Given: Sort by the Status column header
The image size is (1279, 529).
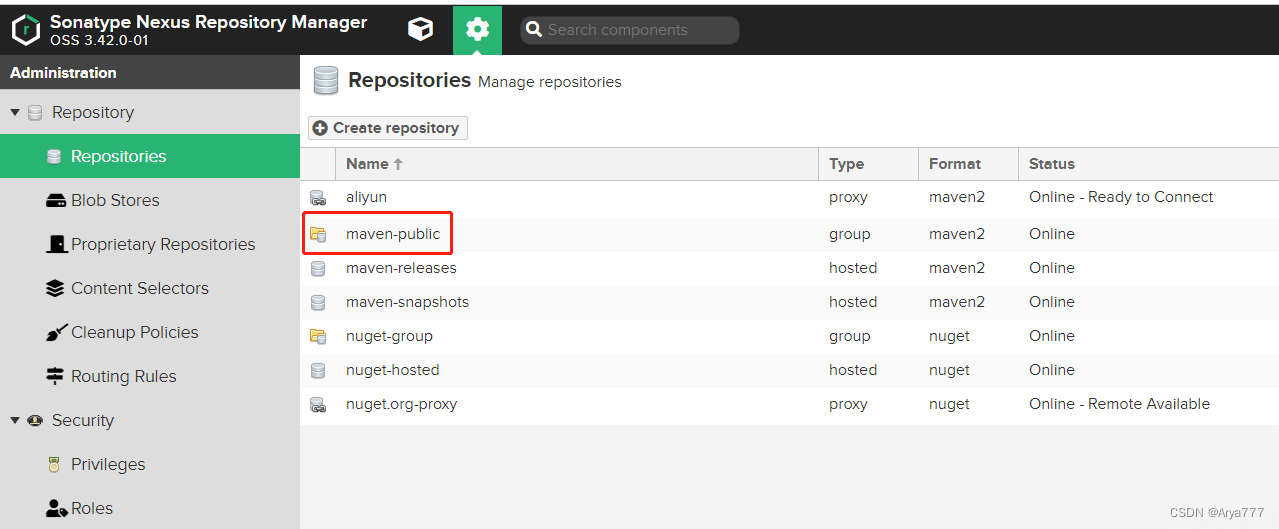Looking at the screenshot, I should coord(1149,164).
